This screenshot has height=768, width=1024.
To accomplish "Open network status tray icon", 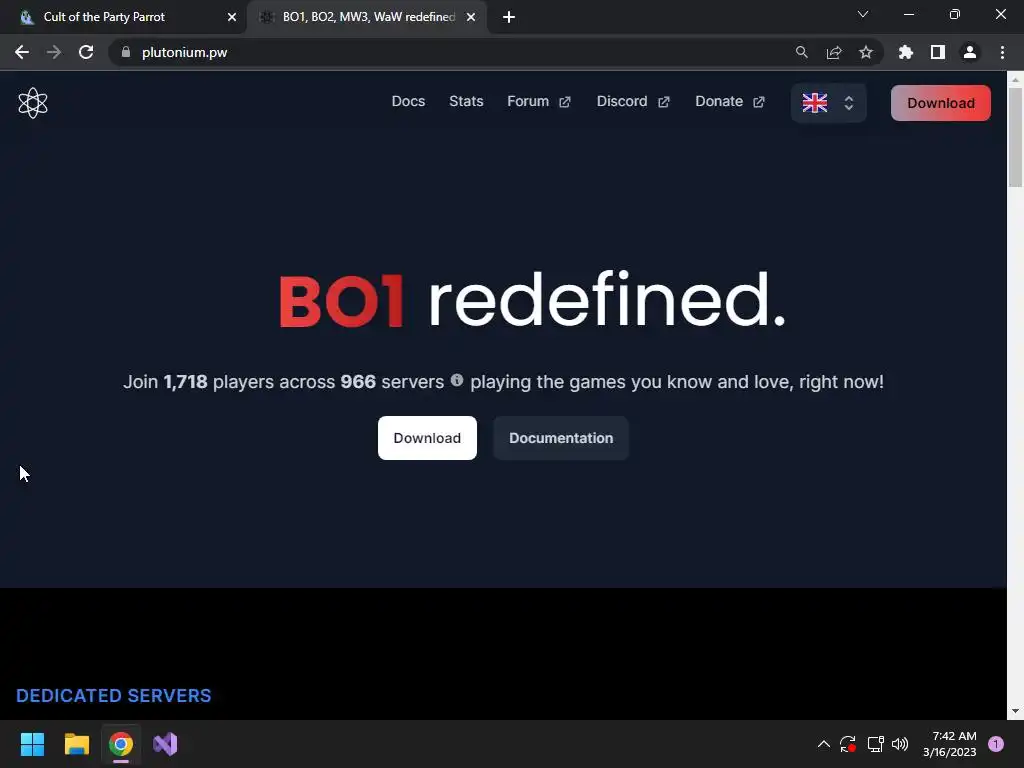I will [875, 744].
